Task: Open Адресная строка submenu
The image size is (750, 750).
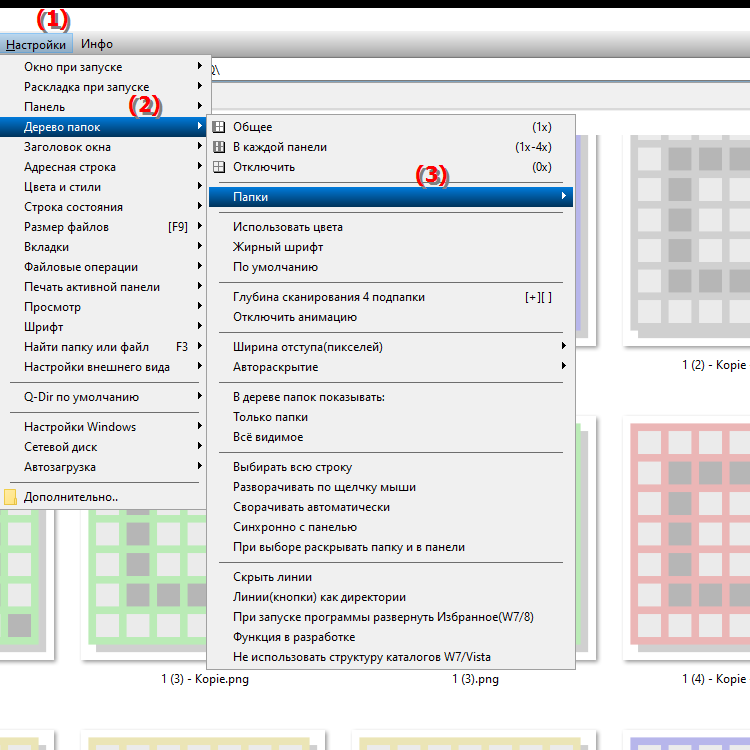Action: point(103,167)
